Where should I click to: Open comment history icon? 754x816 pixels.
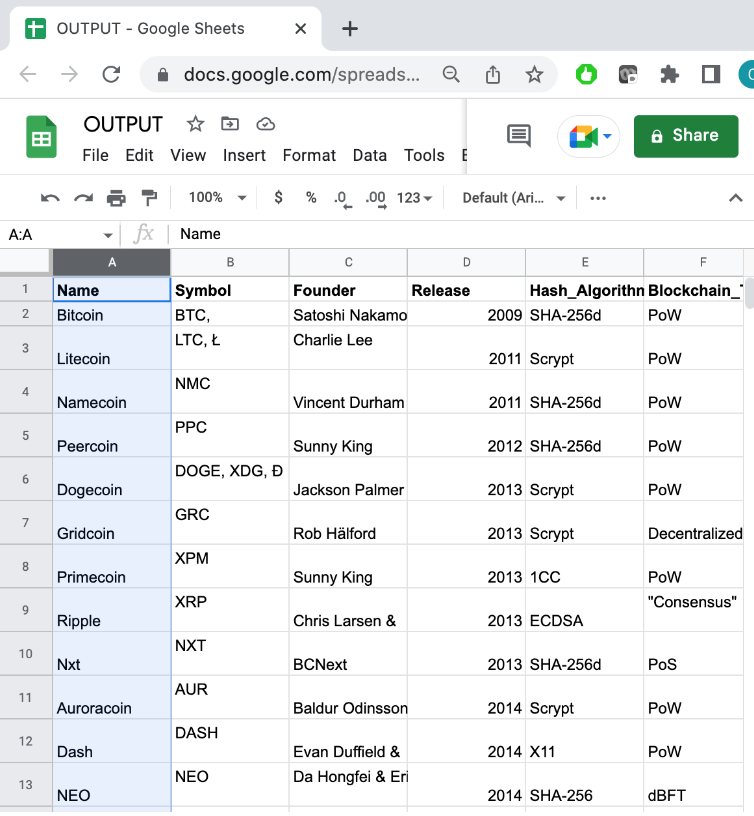click(x=519, y=136)
